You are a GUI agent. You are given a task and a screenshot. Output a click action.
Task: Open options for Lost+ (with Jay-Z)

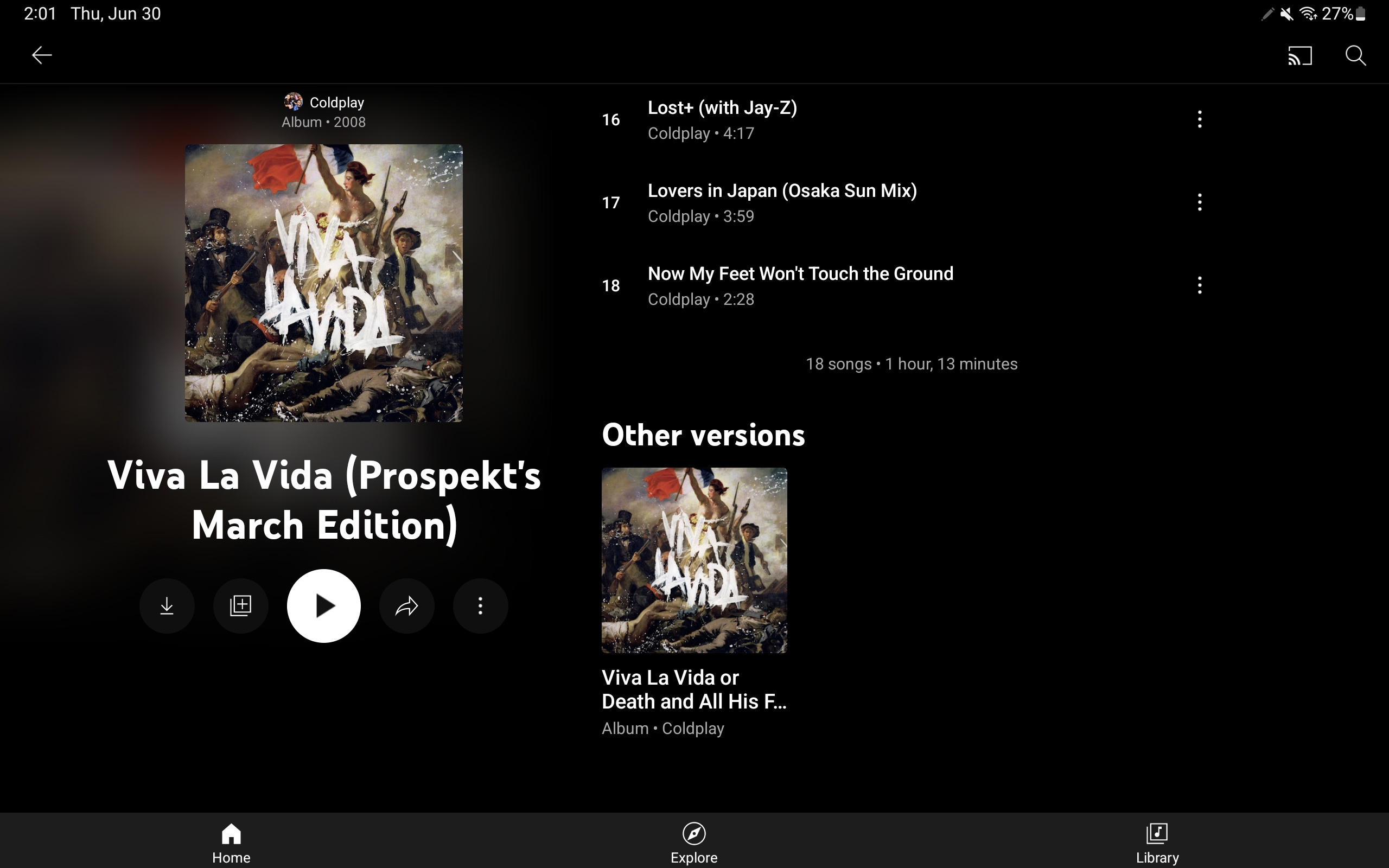click(x=1200, y=119)
